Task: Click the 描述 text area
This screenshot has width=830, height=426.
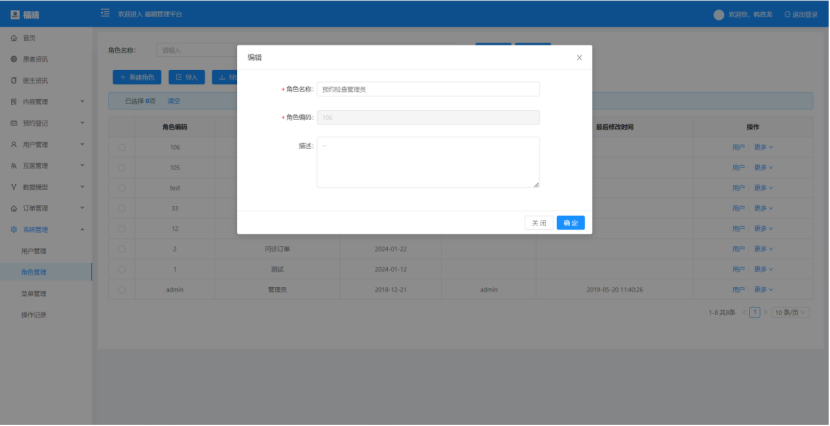Action: pos(428,162)
